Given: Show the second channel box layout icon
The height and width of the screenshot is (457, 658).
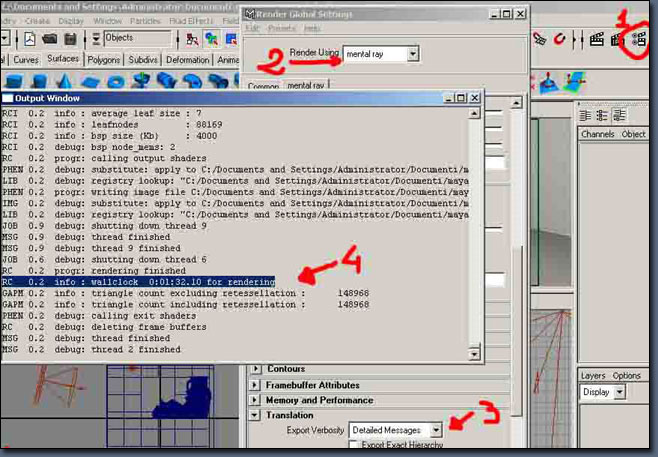Looking at the screenshot, I should click(x=602, y=115).
